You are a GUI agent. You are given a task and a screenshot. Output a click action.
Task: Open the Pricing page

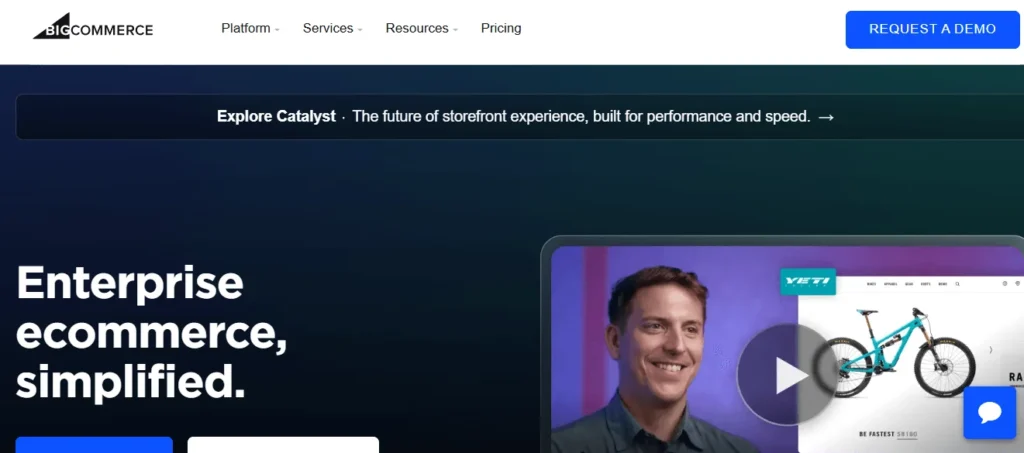pyautogui.click(x=501, y=29)
